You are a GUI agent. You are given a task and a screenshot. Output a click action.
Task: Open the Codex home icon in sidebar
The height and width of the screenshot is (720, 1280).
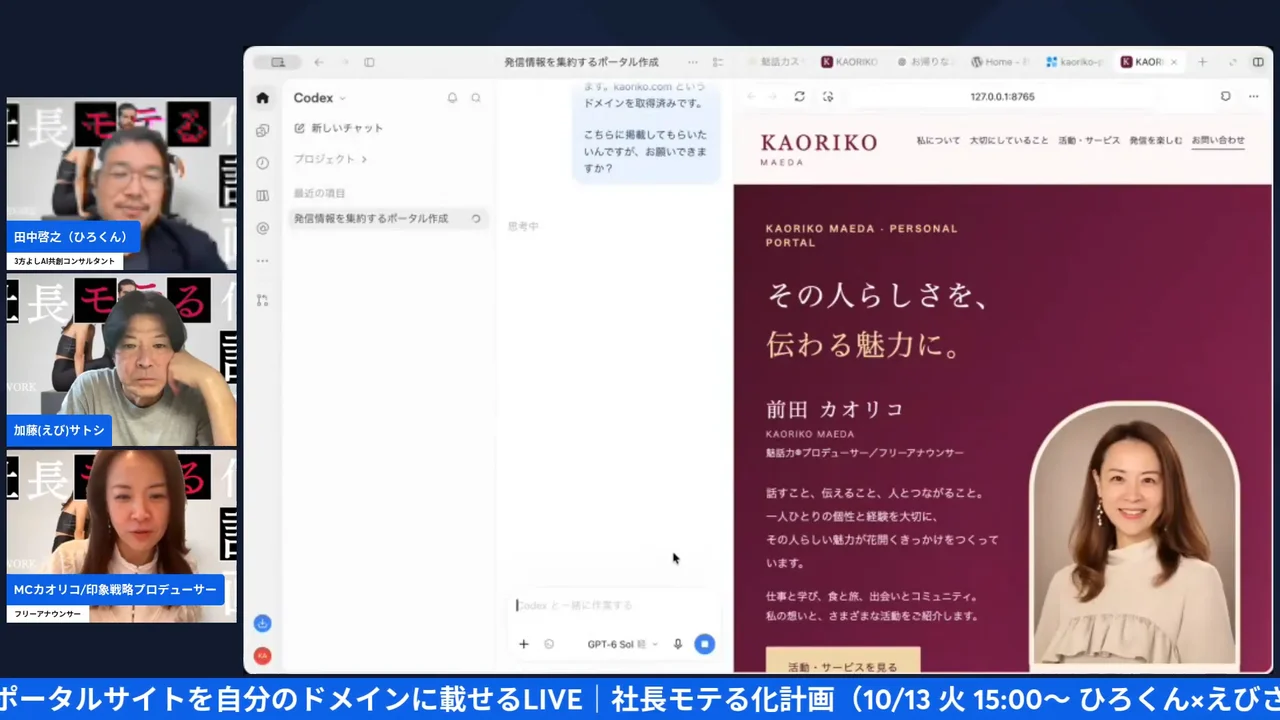click(262, 98)
